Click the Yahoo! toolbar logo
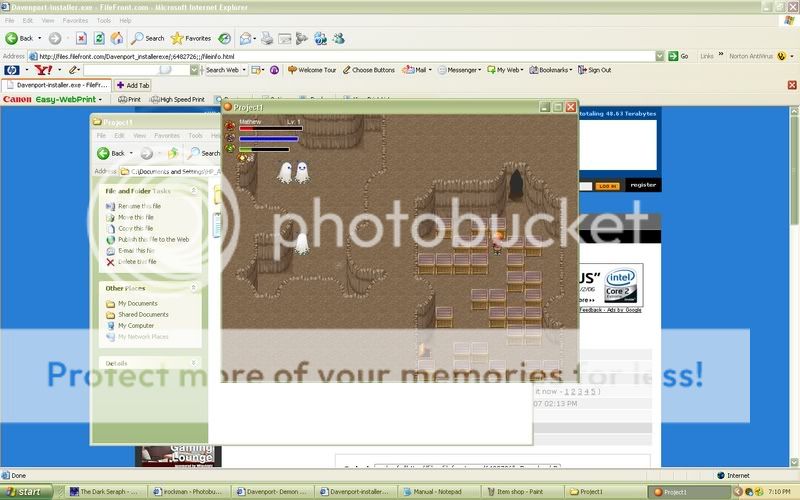The height and width of the screenshot is (500, 800). coord(43,70)
